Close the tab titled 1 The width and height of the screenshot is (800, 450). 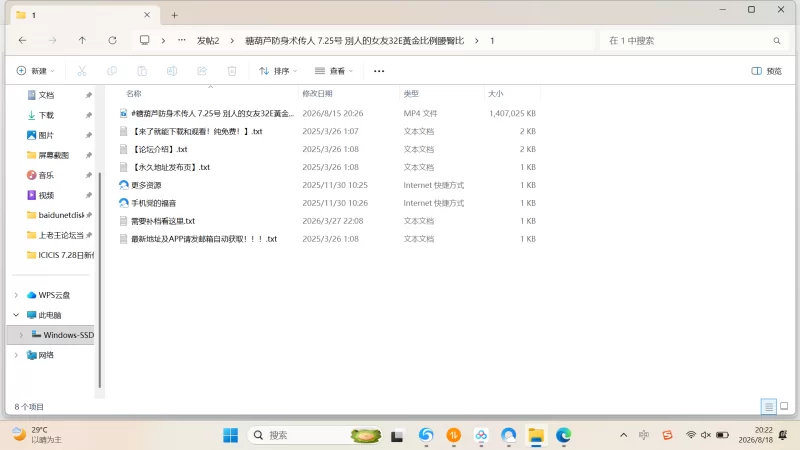147,15
